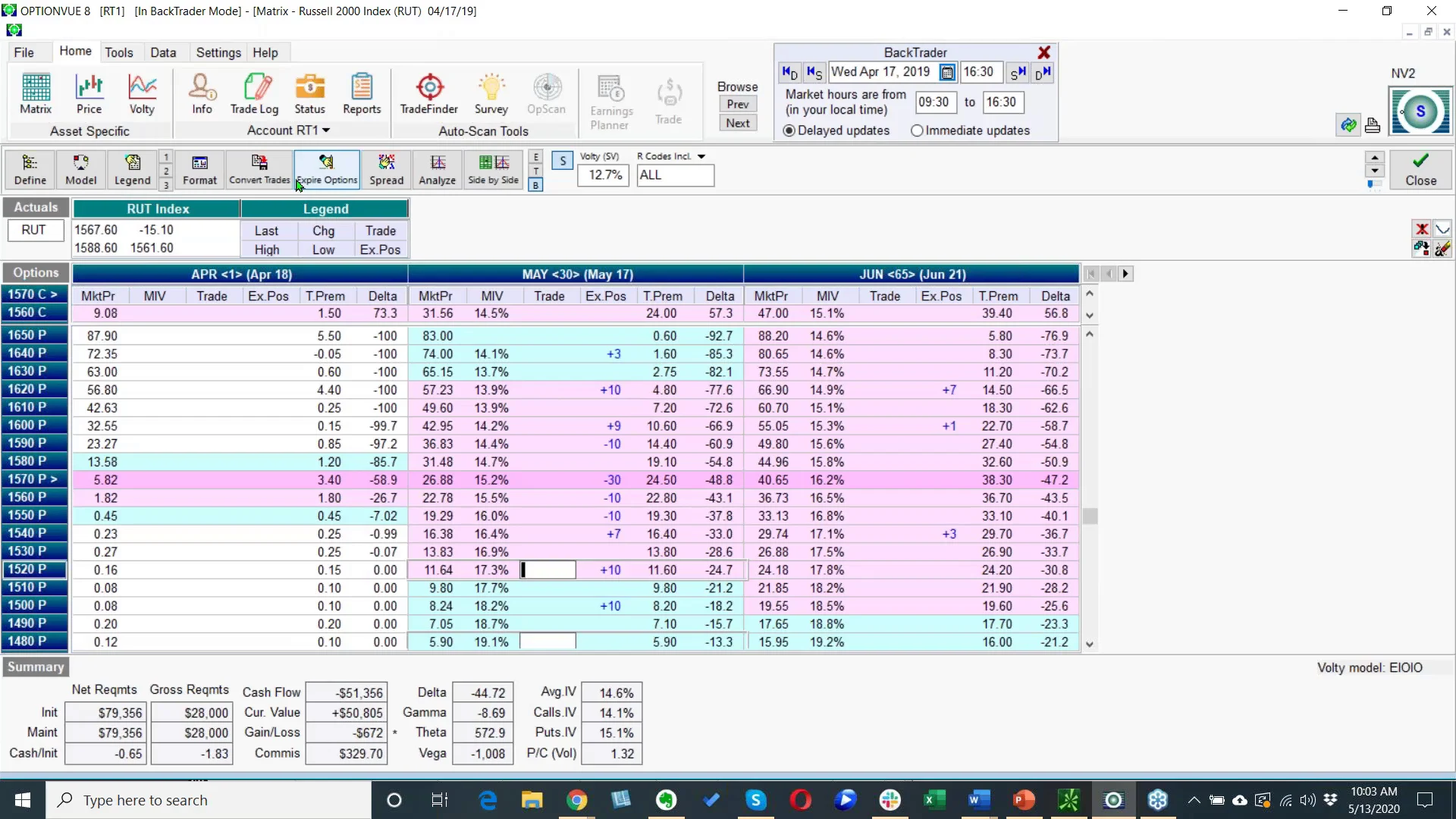Toggle the S button next to Volty

point(563,161)
